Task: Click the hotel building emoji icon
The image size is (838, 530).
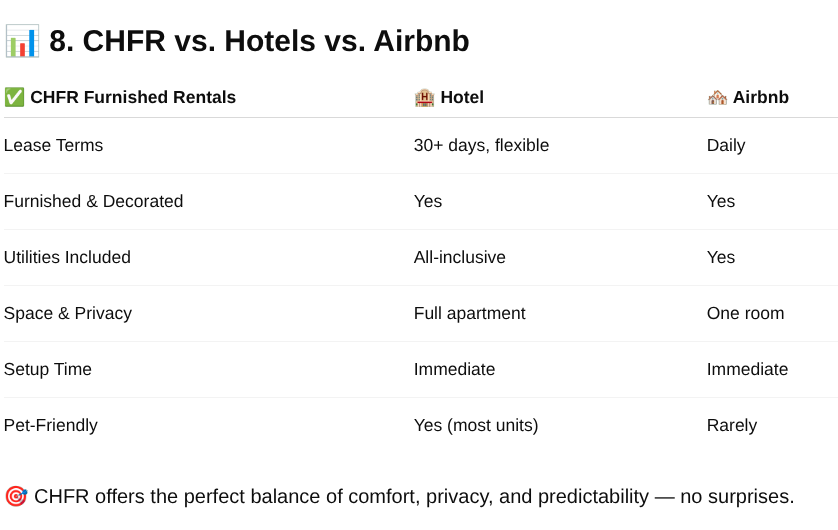Action: [x=424, y=98]
